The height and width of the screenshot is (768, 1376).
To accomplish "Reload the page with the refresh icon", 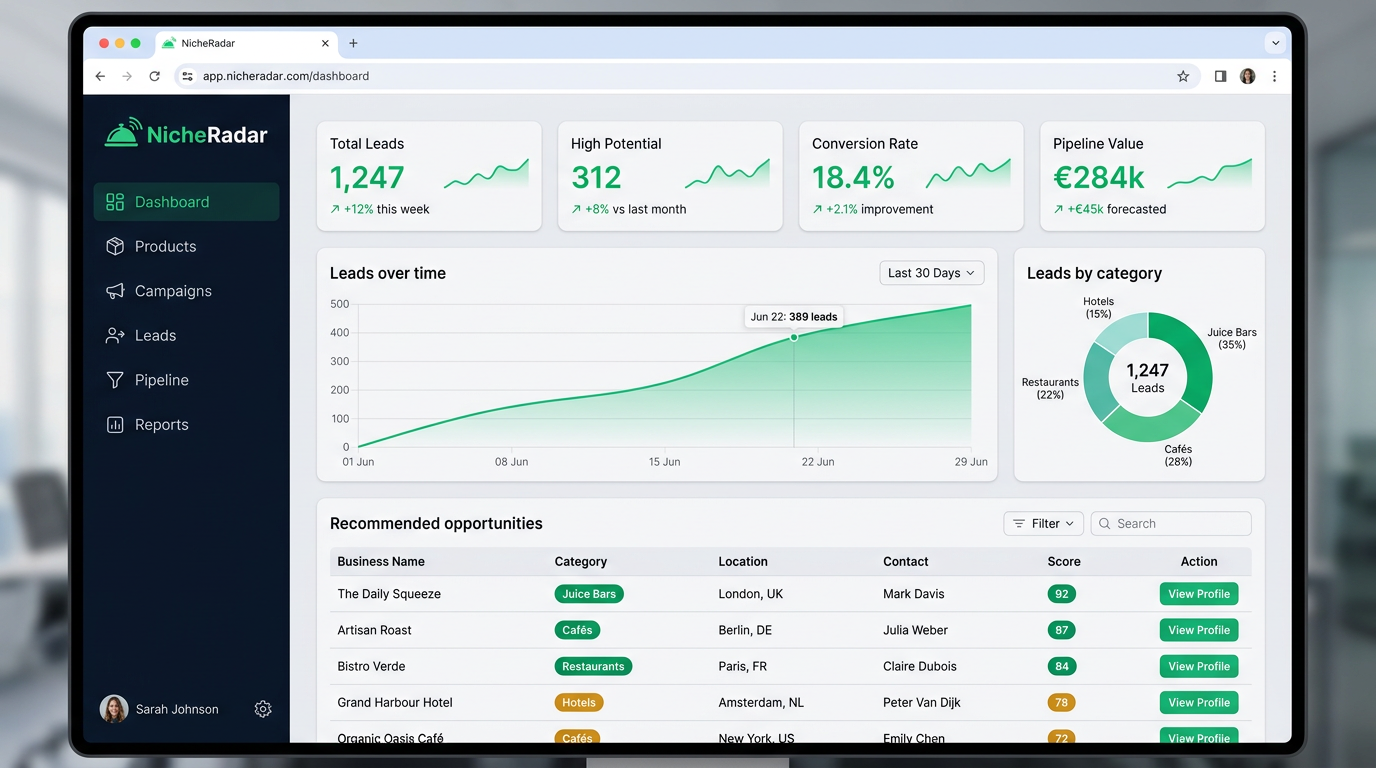I will tap(154, 76).
